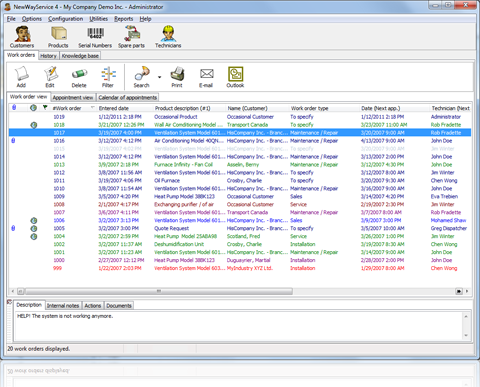Send work order by E-mail
This screenshot has height=387, width=480.
coord(206,77)
